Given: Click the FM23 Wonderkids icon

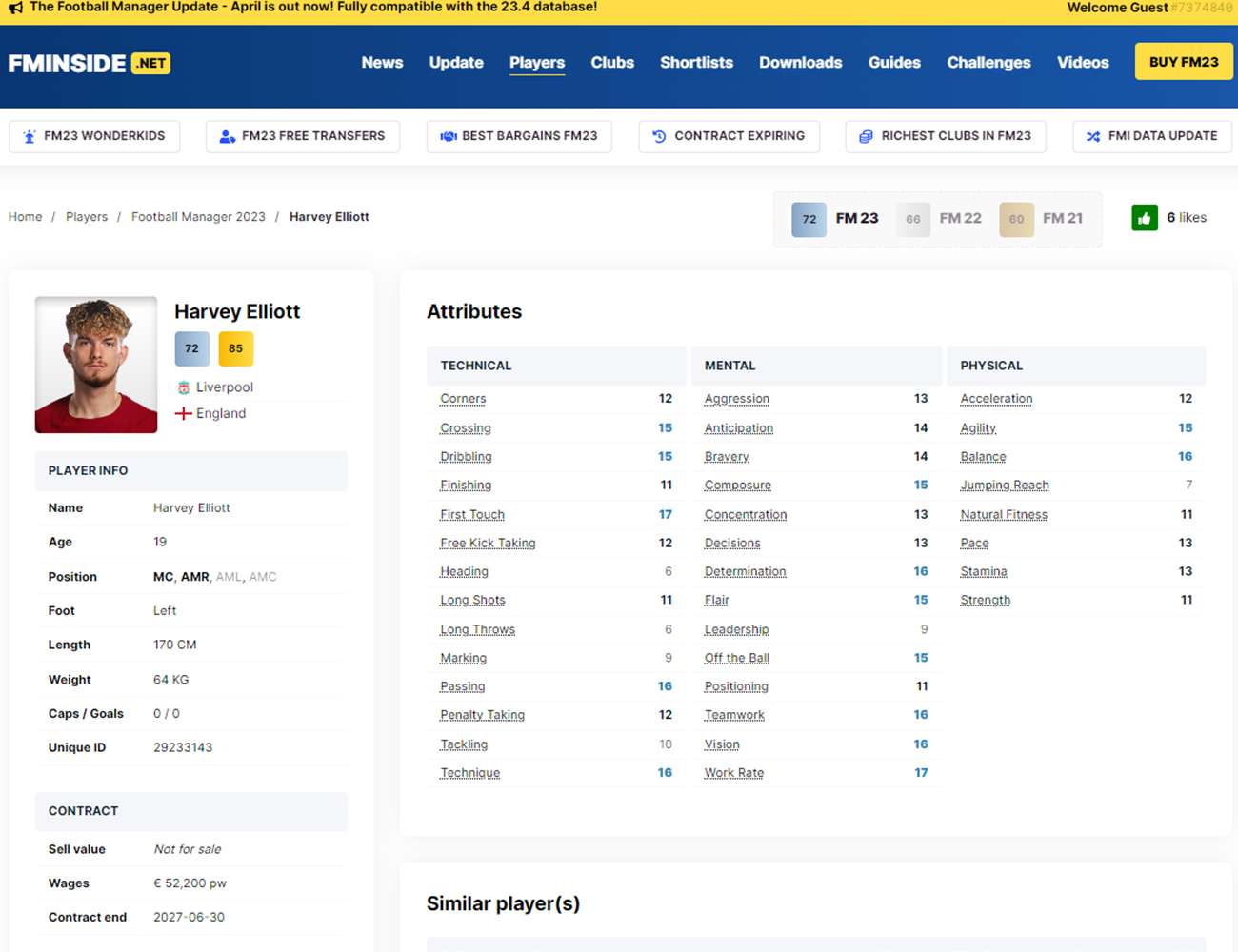Looking at the screenshot, I should pos(30,136).
